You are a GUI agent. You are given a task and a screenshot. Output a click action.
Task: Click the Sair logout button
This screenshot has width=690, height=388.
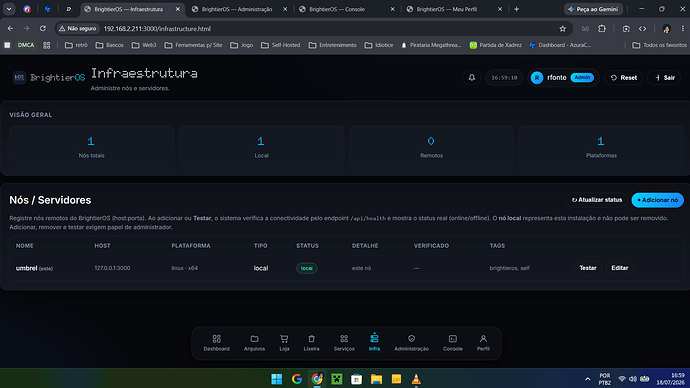point(664,77)
